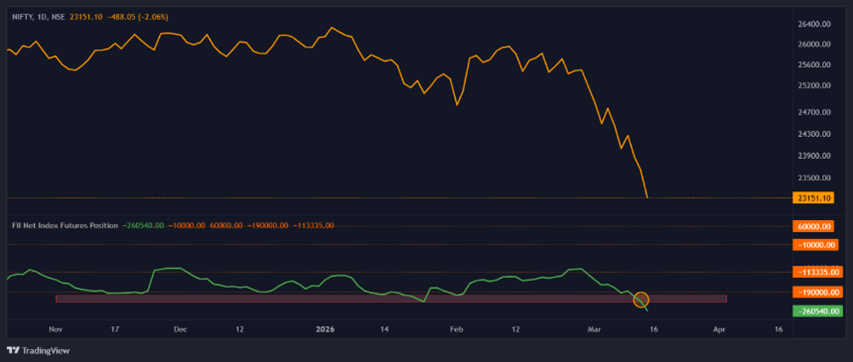Click the 1D interval label
The width and height of the screenshot is (853, 362).
41,17
